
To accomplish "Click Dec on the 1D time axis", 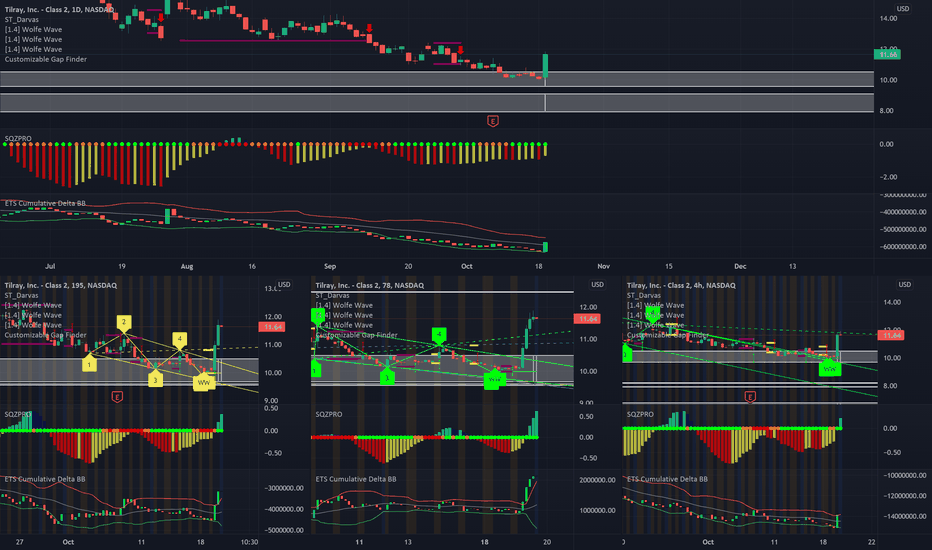I will click(x=740, y=266).
